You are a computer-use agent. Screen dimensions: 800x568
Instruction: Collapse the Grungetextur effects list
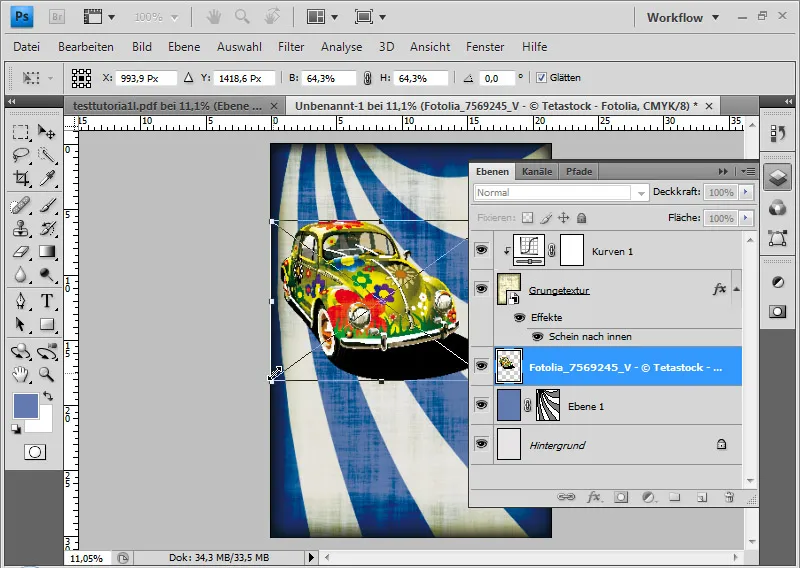pos(736,289)
